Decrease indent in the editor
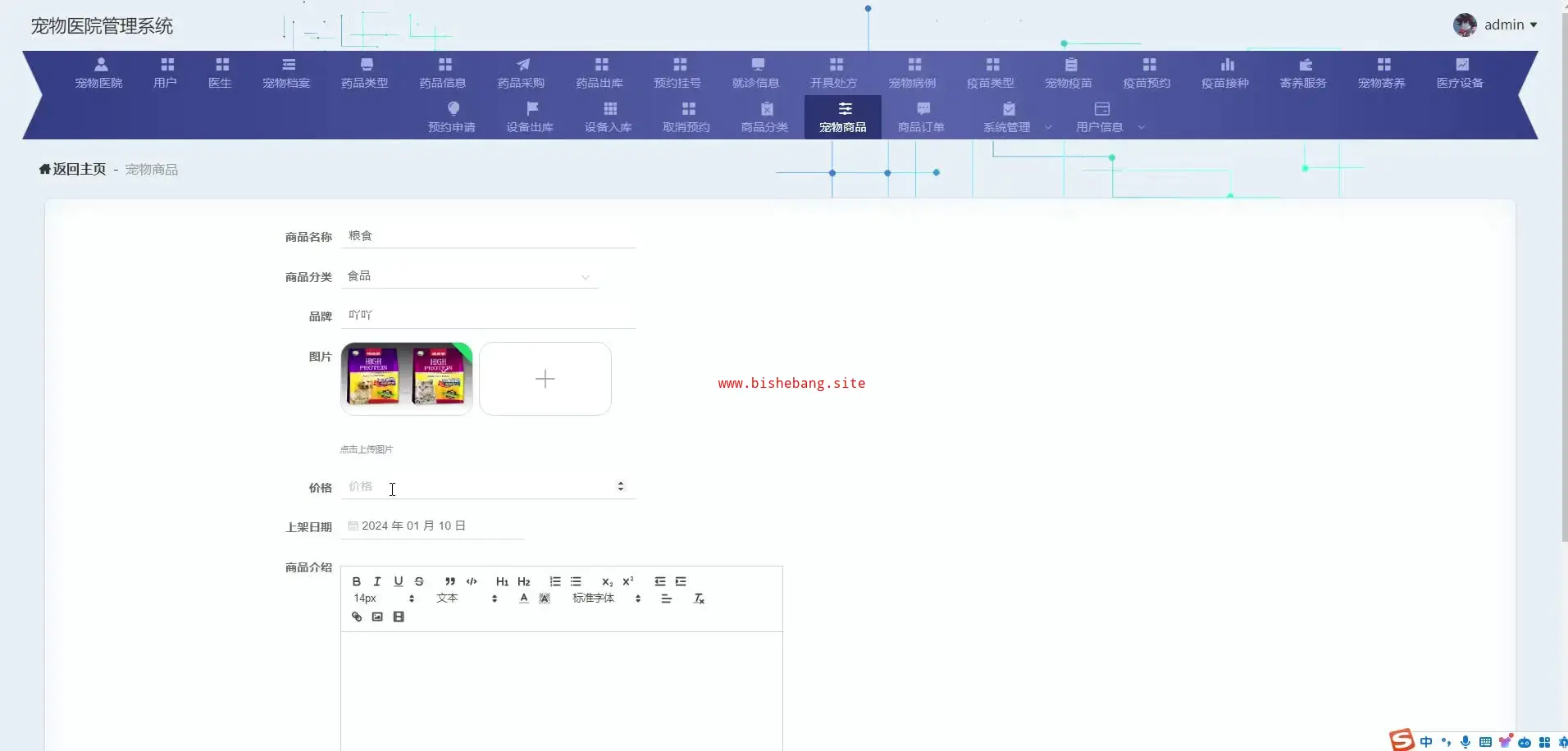 (x=659, y=581)
